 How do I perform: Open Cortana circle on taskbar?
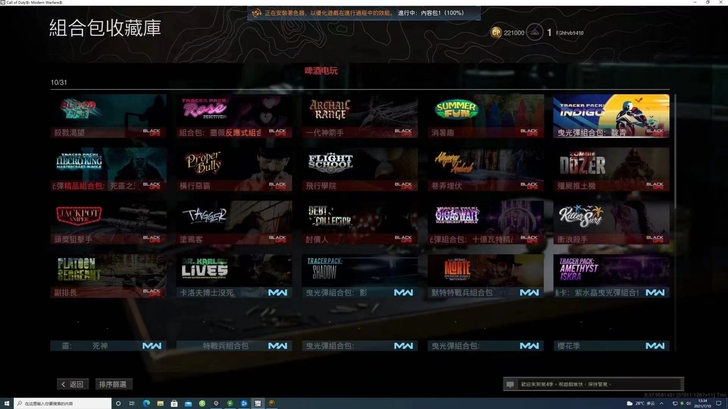click(x=118, y=403)
